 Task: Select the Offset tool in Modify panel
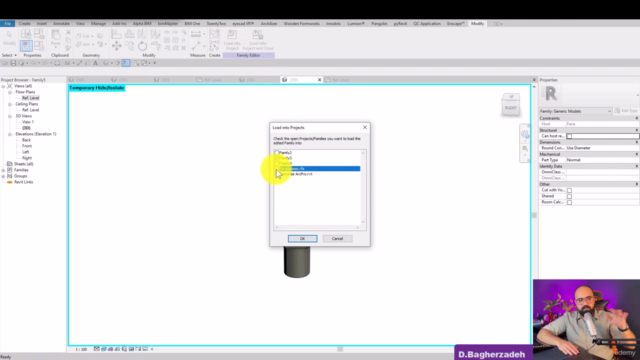point(129,34)
